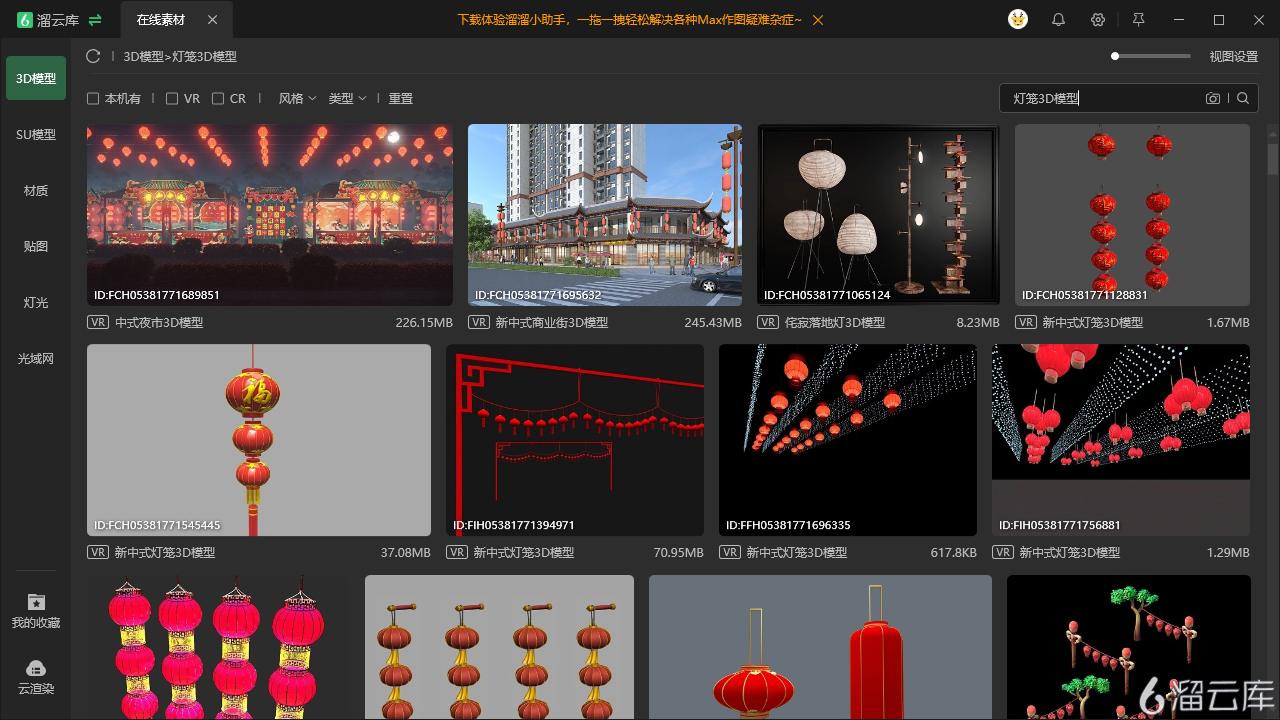
Task: Click the VR badge of 中式夜市3D模型
Action: pos(98,322)
